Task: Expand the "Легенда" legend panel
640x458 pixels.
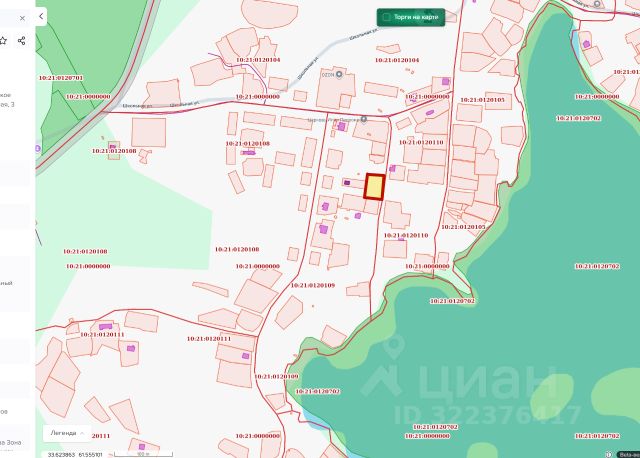Action: tap(67, 433)
